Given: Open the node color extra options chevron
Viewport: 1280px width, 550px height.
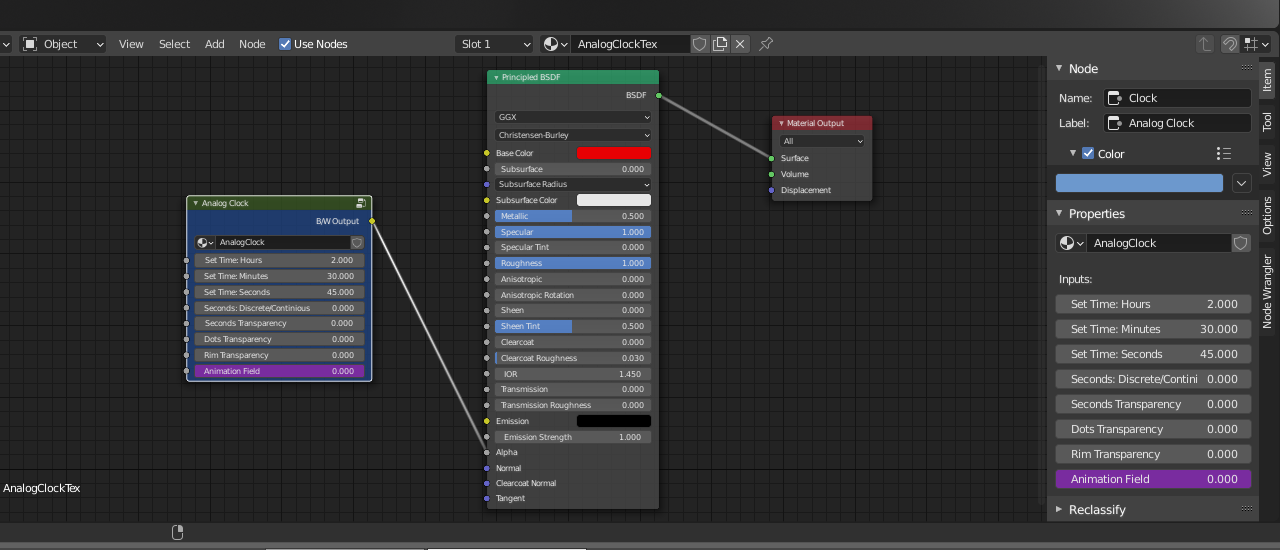Looking at the screenshot, I should tap(1242, 183).
